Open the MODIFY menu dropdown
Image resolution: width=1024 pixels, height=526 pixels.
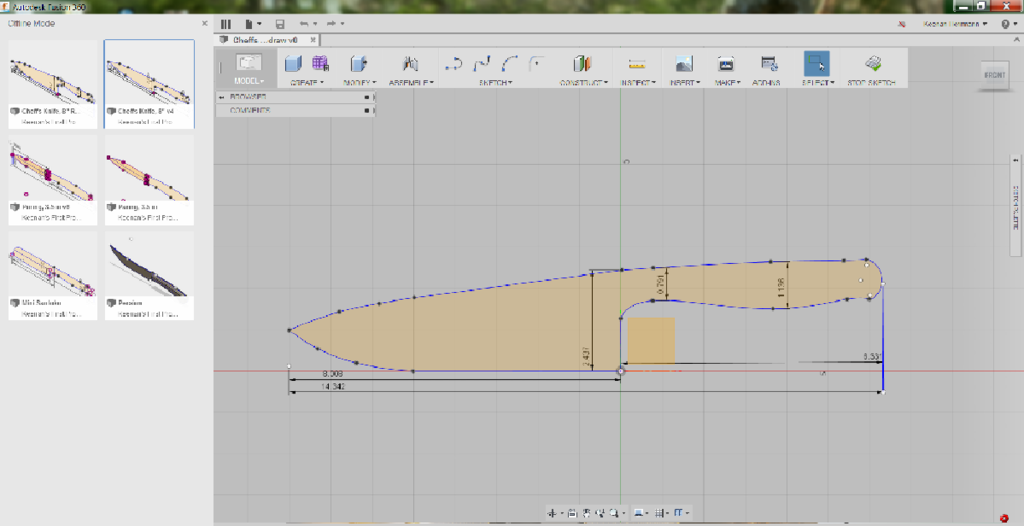[360, 82]
